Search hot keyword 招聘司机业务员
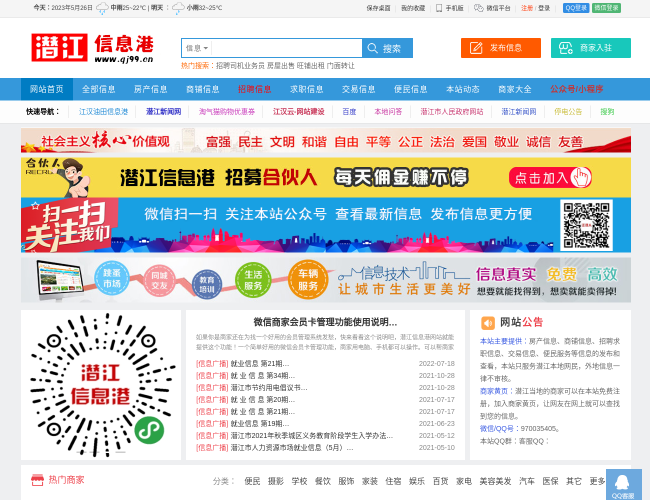The width and height of the screenshot is (650, 500). pos(240,66)
